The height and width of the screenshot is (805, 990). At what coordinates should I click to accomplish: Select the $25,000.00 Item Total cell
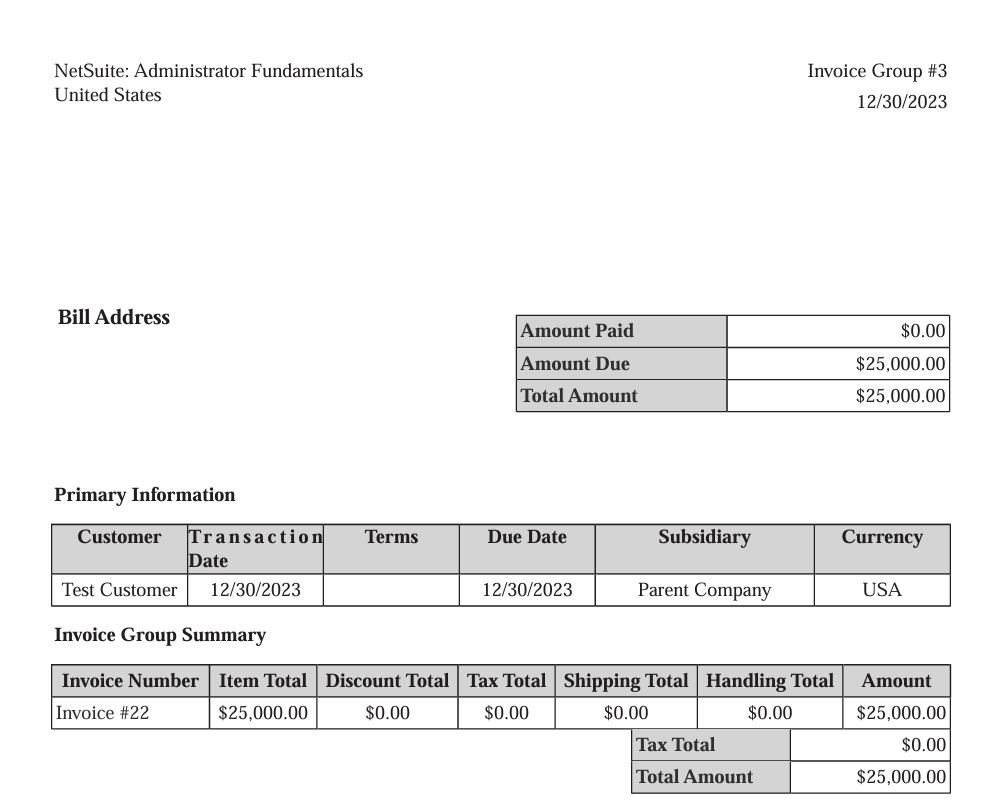click(263, 713)
